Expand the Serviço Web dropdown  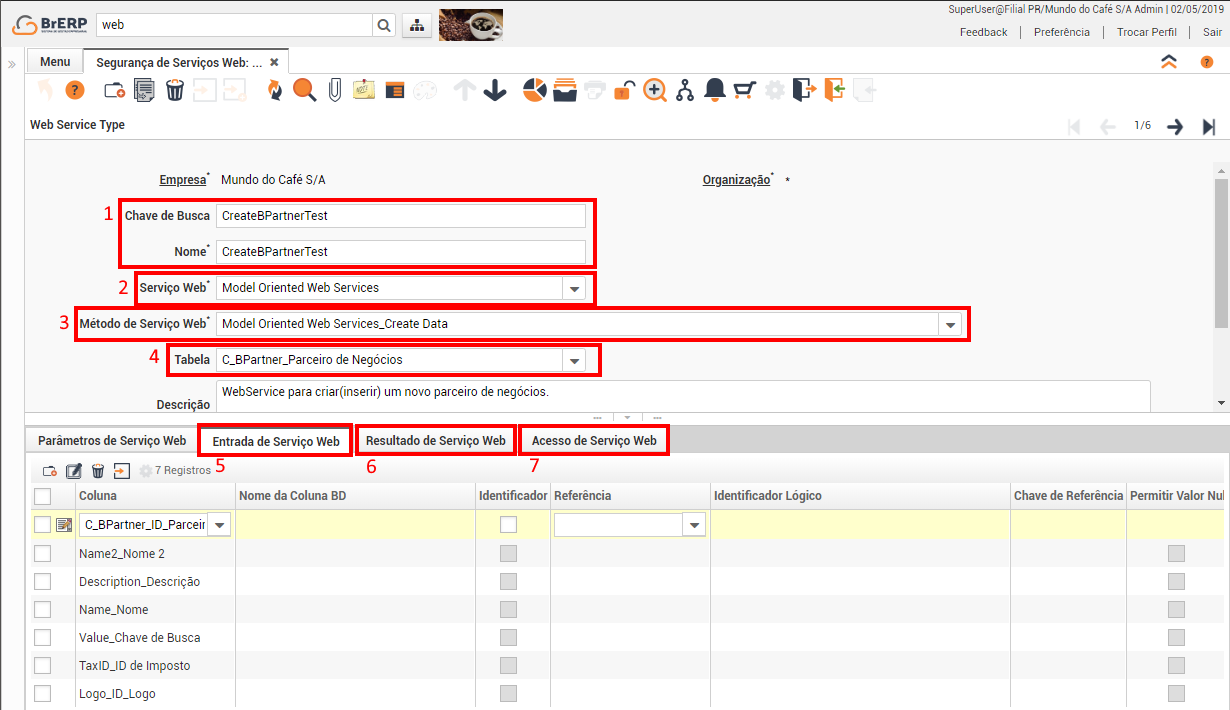574,288
